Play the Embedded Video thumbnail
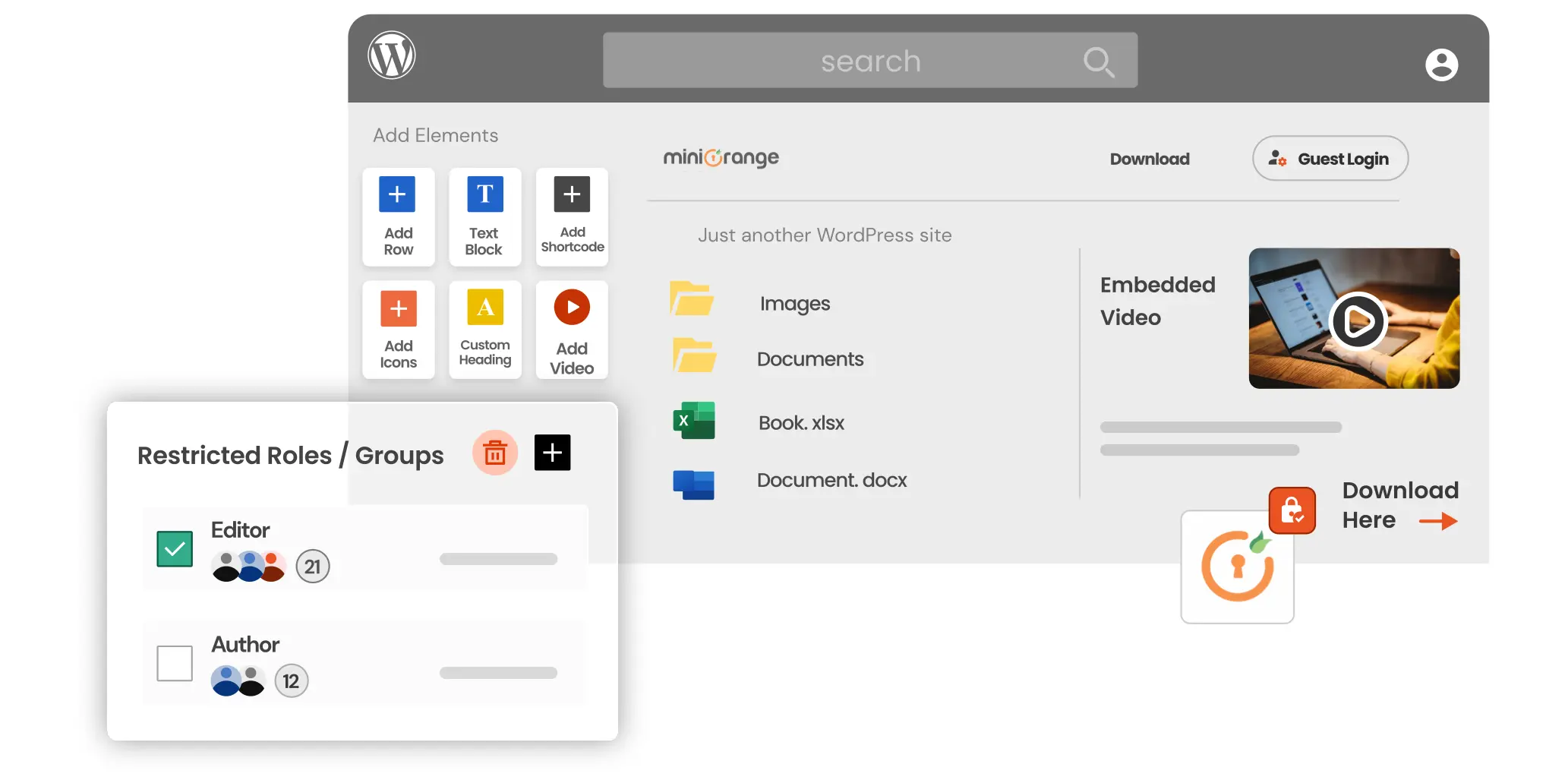Image resolution: width=1568 pixels, height=783 pixels. pyautogui.click(x=1358, y=321)
